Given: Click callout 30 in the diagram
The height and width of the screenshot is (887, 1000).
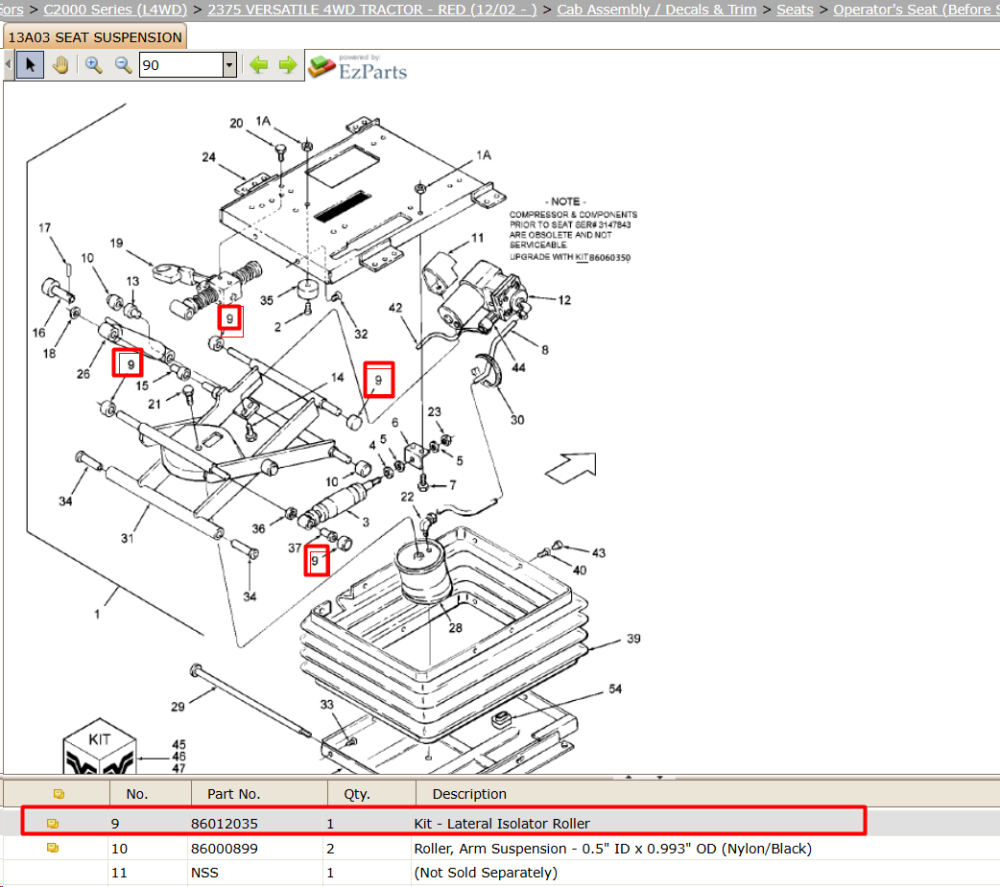Looking at the screenshot, I should (517, 420).
